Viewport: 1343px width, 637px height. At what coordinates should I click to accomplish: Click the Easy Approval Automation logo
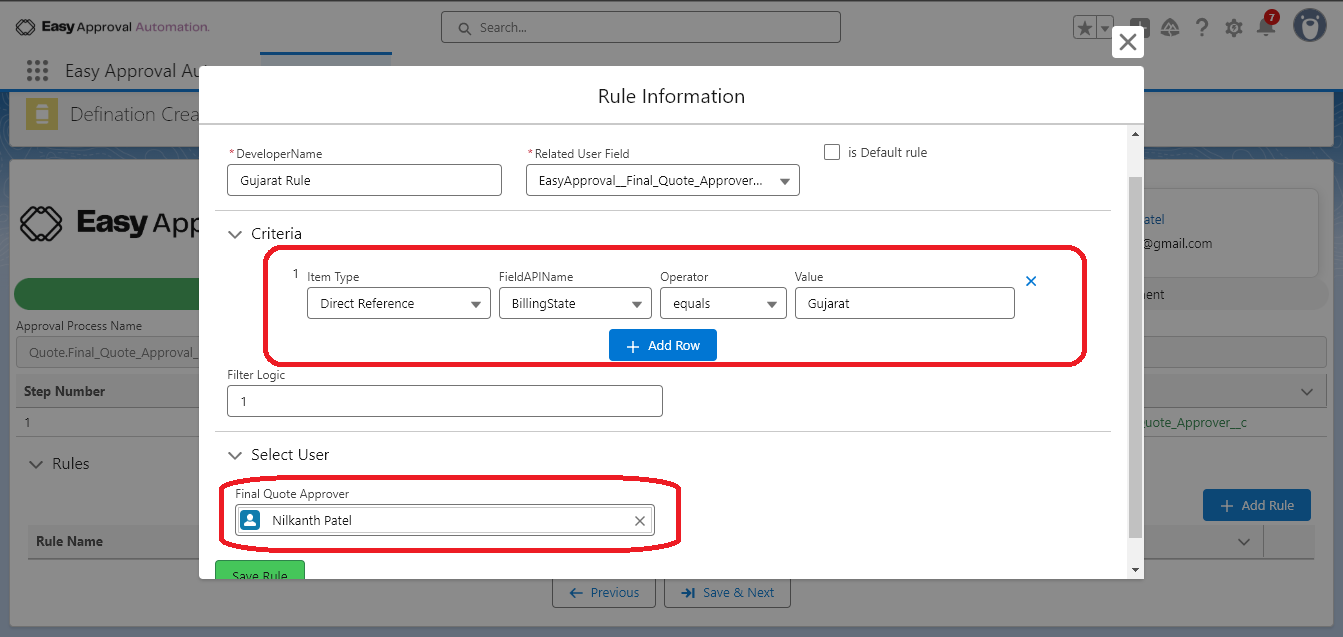click(x=112, y=27)
